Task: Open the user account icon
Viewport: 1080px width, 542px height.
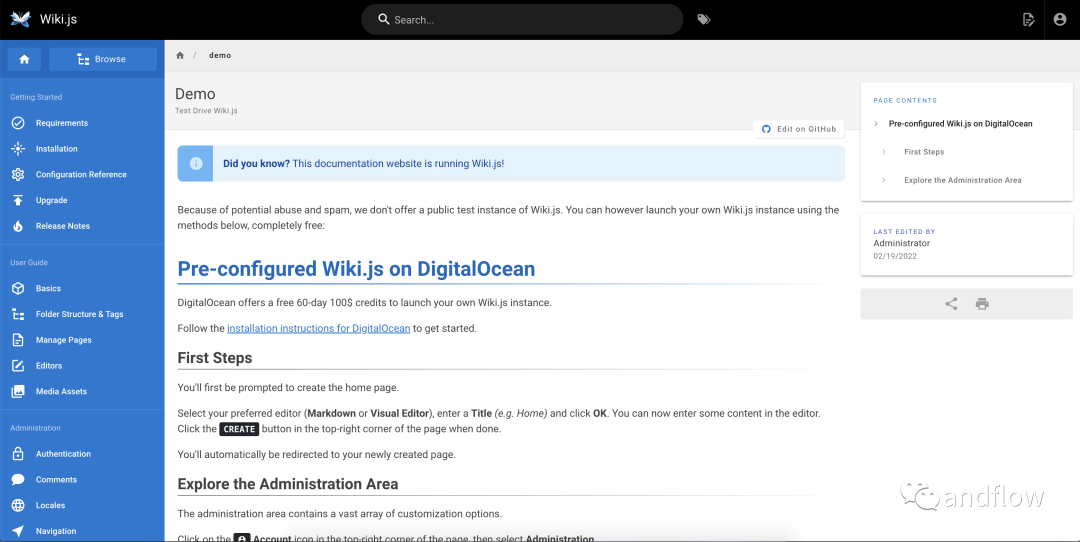Action: point(1060,19)
